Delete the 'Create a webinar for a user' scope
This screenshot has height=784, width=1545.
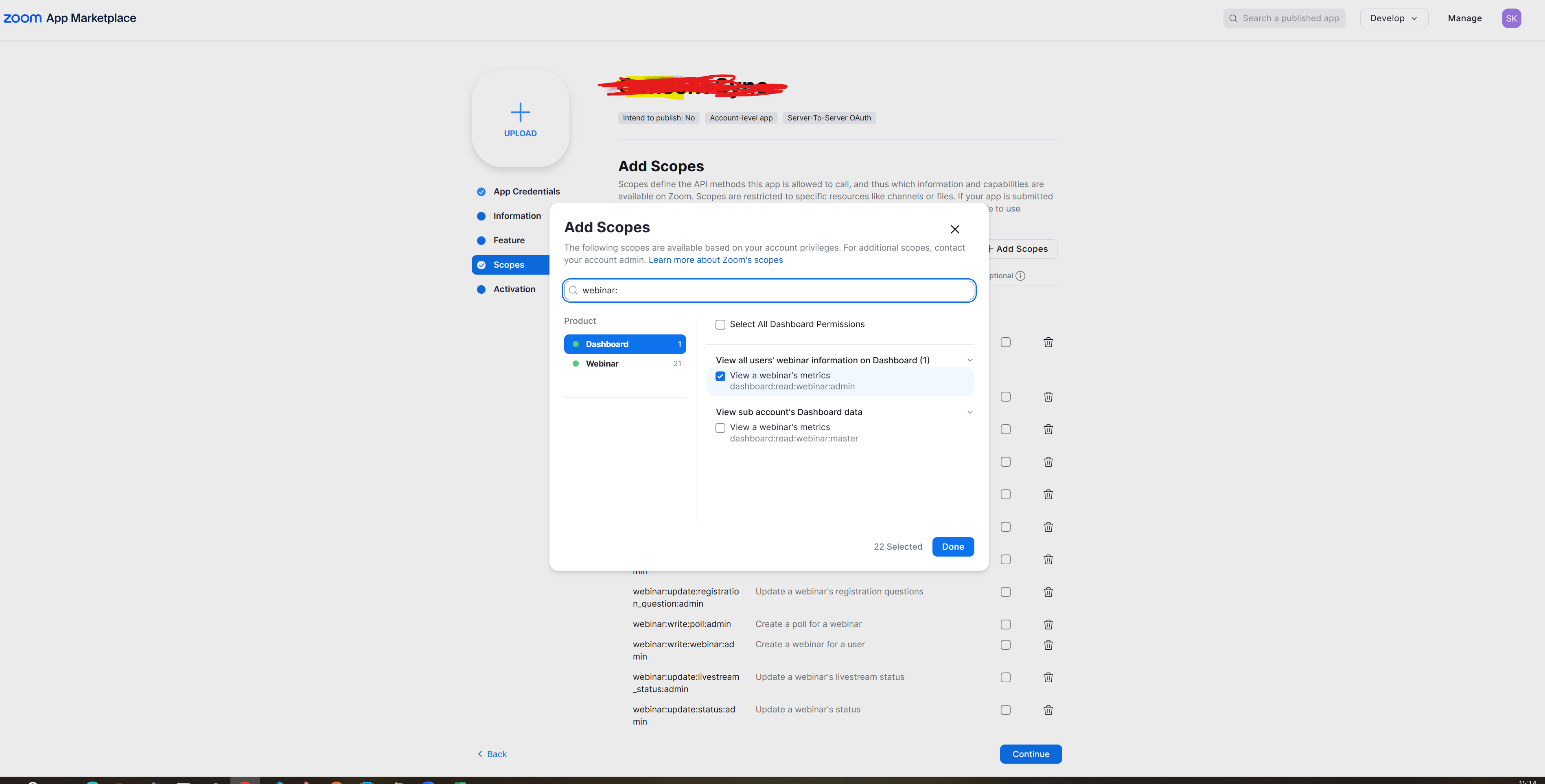tap(1048, 645)
